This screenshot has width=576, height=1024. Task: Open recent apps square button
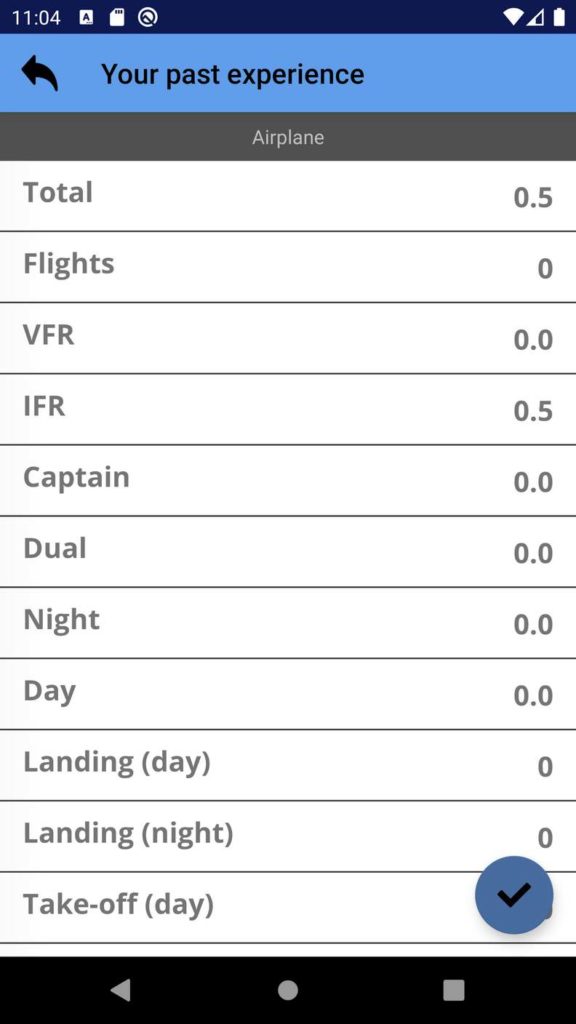(x=454, y=990)
